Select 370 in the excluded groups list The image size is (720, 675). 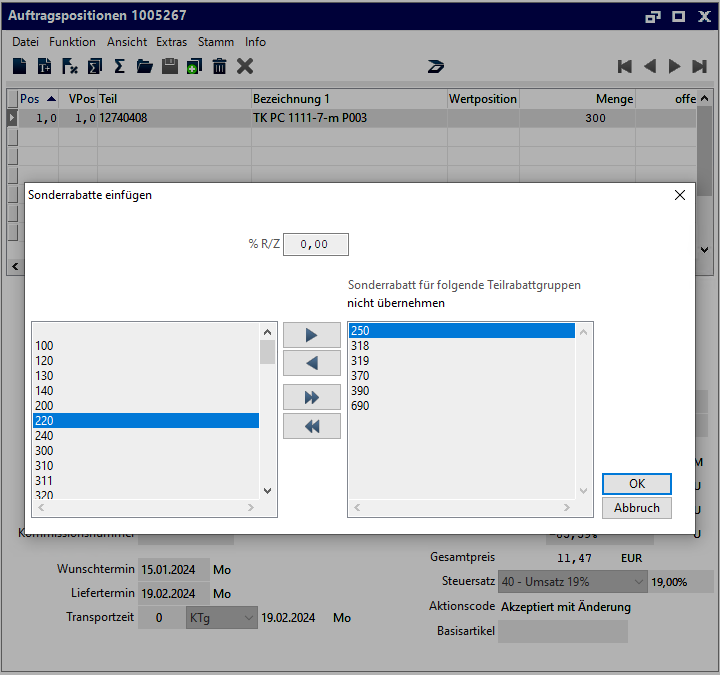pyautogui.click(x=462, y=376)
